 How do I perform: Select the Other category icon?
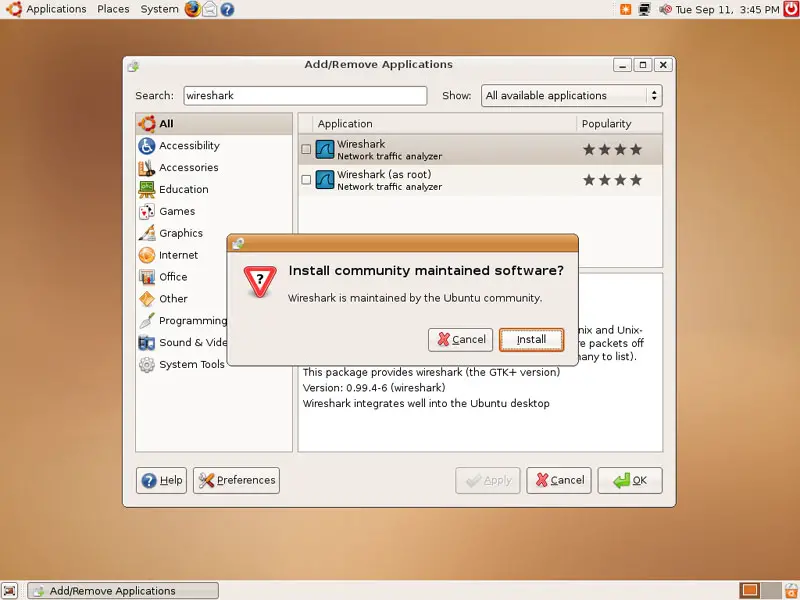point(147,299)
